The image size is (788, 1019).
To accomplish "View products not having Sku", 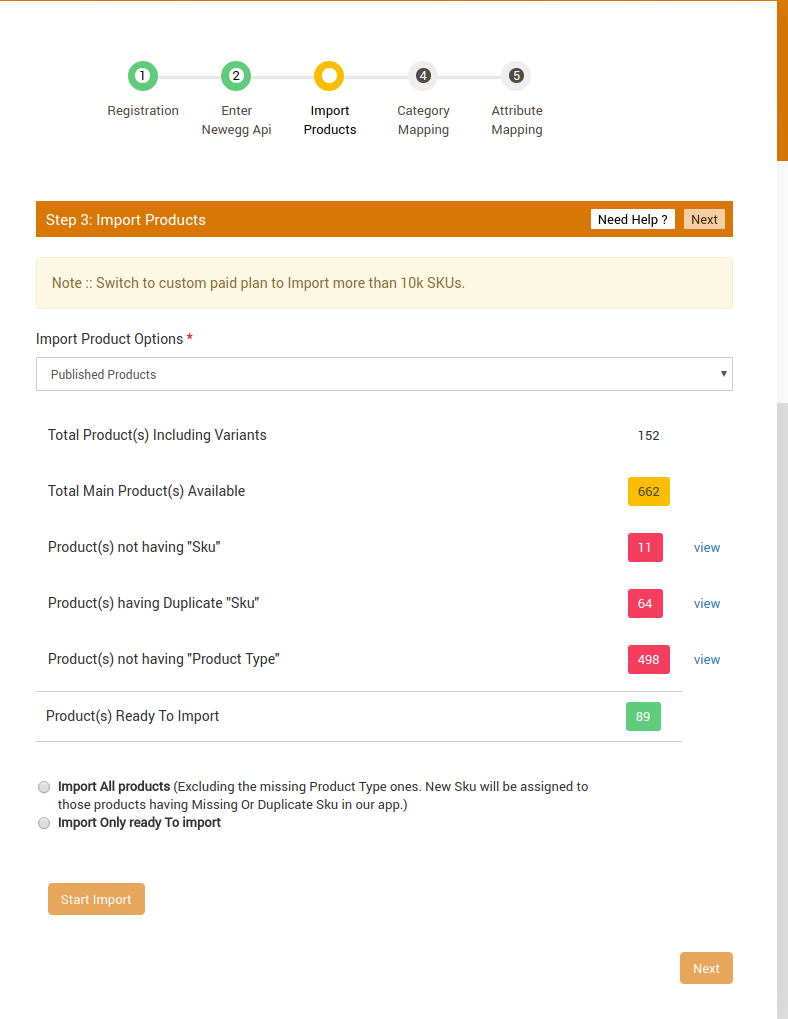I will pos(707,548).
